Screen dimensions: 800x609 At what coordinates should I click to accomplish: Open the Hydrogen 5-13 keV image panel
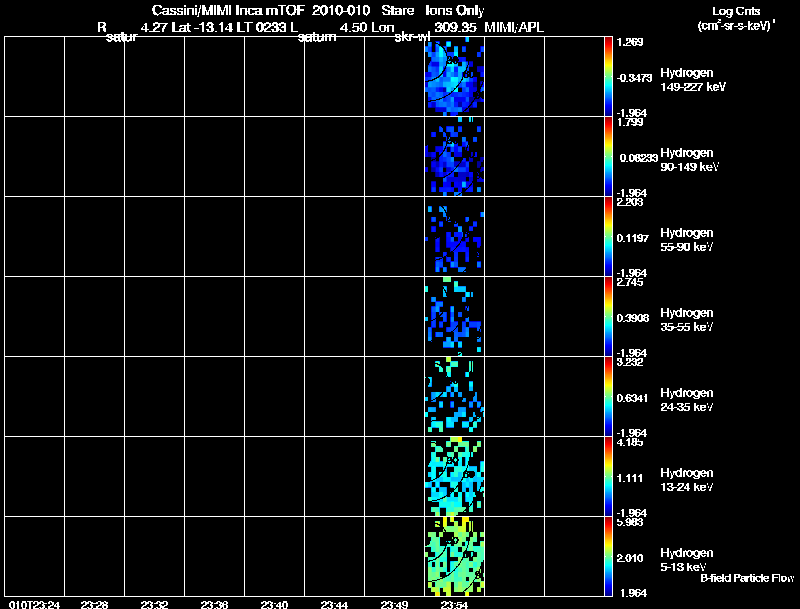point(454,556)
